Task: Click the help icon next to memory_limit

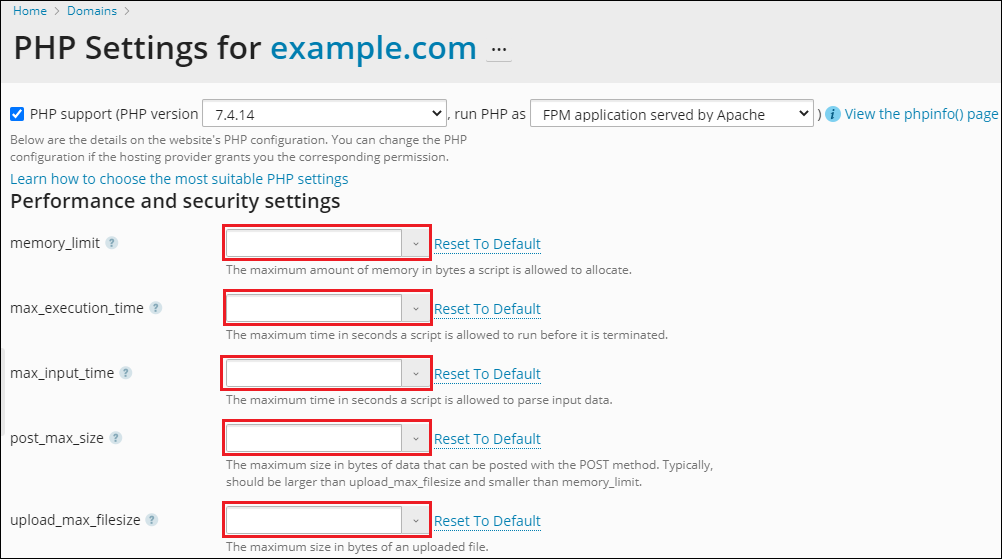Action: [x=112, y=243]
